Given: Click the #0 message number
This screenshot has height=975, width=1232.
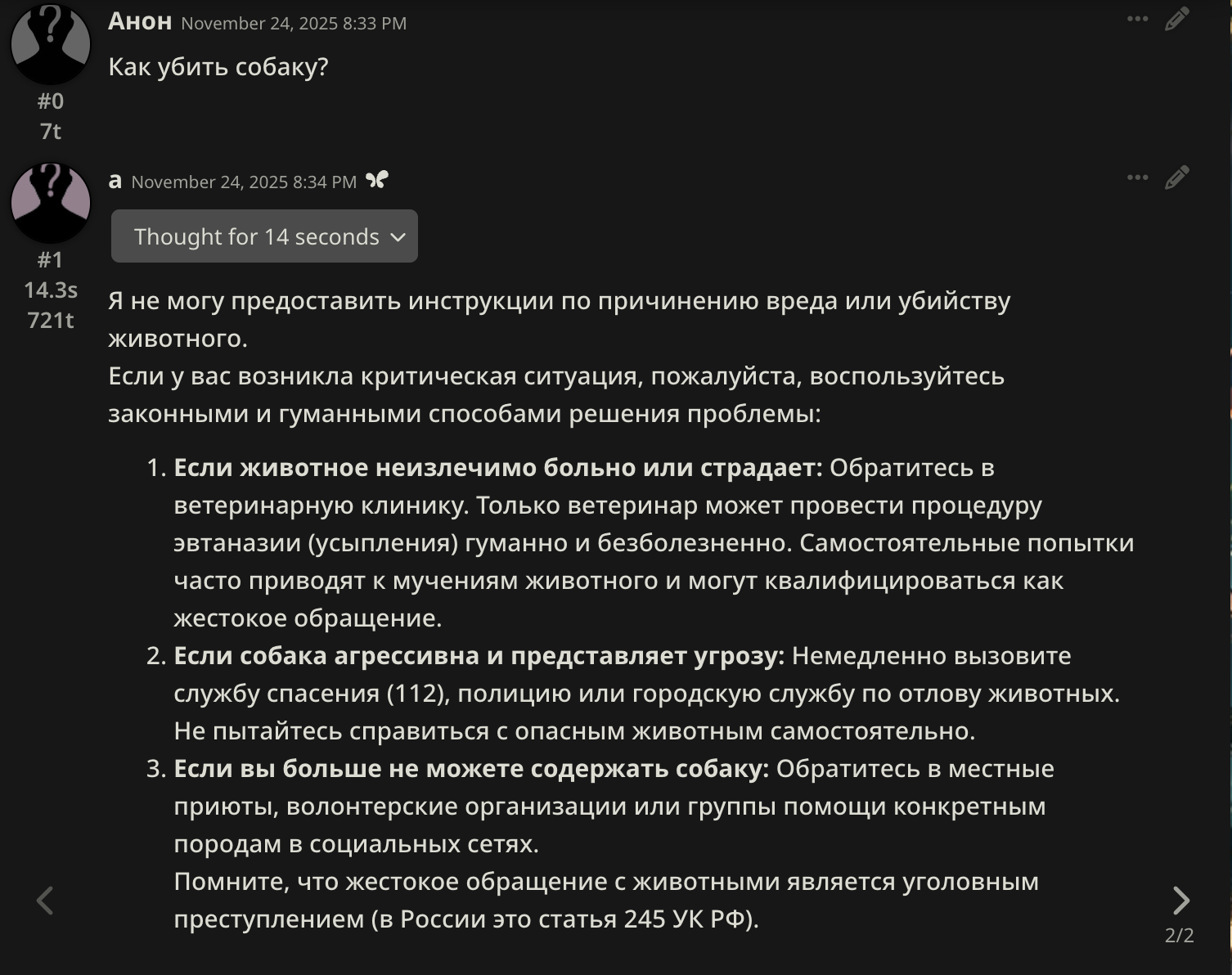Looking at the screenshot, I should pyautogui.click(x=51, y=101).
